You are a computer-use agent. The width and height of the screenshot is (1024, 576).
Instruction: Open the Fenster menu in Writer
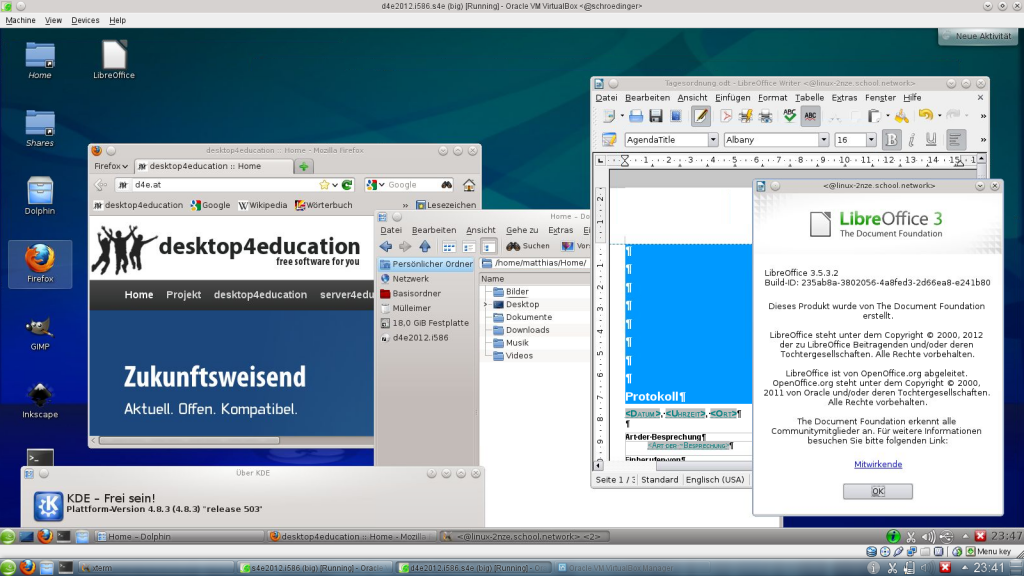click(880, 98)
